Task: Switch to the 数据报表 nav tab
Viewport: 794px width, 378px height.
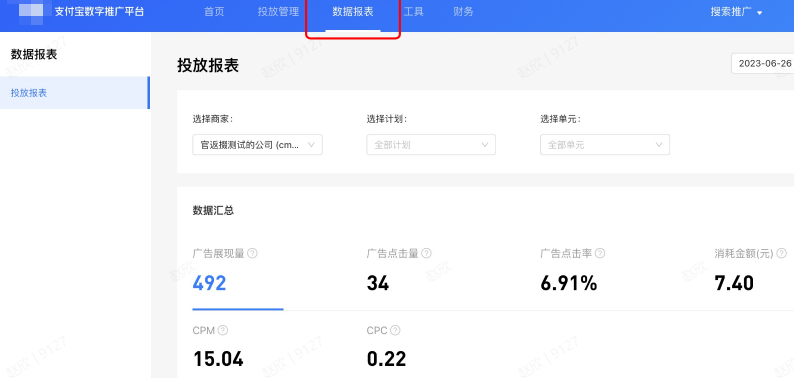Action: click(x=353, y=12)
